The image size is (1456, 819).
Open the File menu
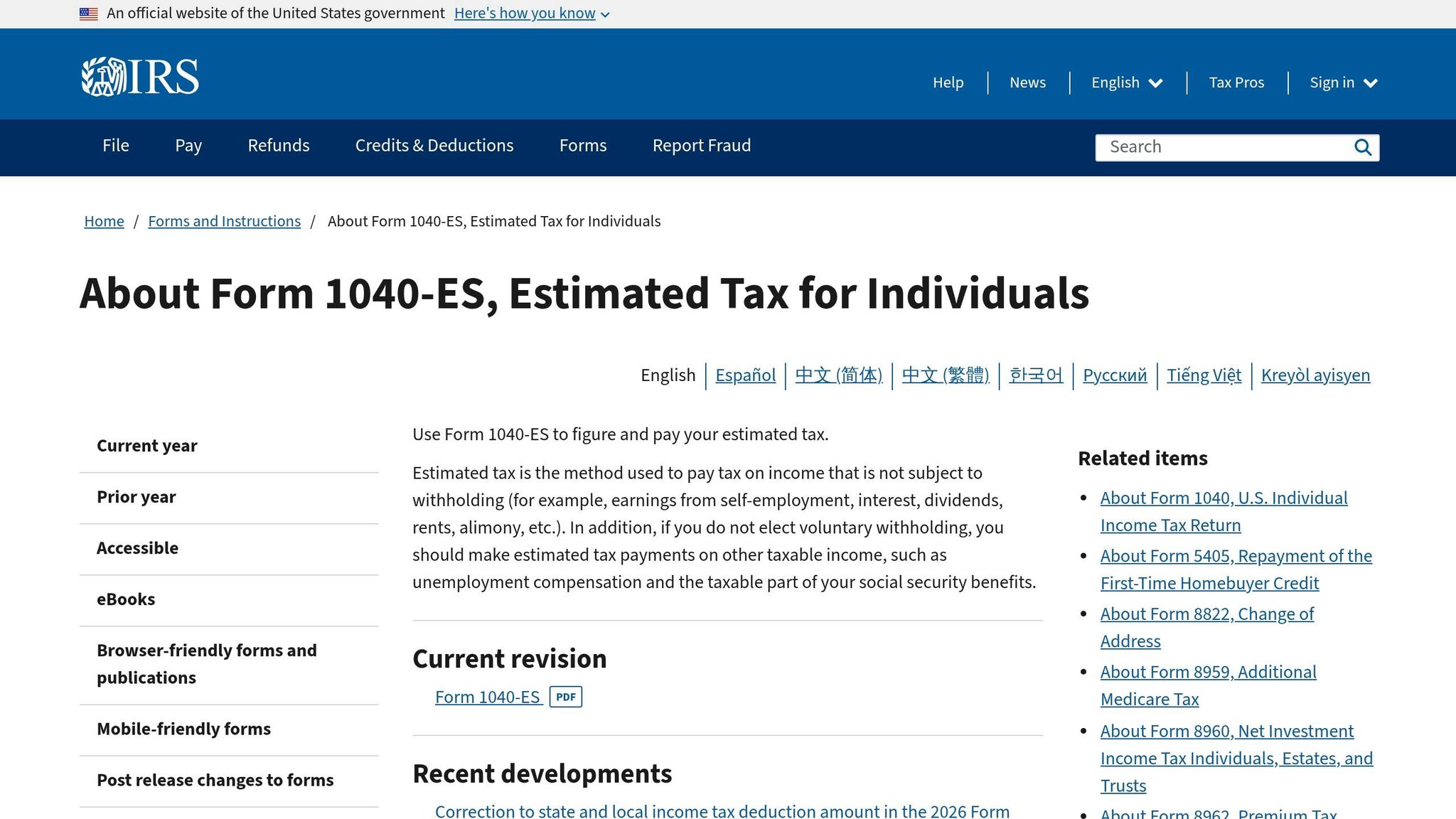tap(116, 146)
